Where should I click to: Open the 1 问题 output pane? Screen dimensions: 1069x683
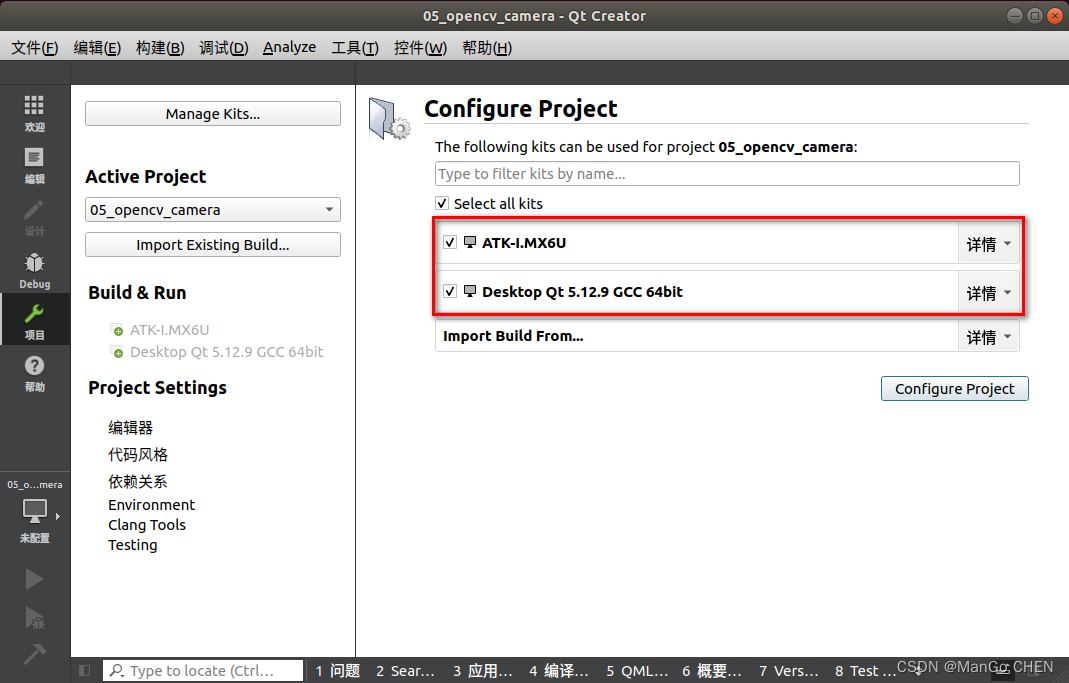[x=337, y=671]
